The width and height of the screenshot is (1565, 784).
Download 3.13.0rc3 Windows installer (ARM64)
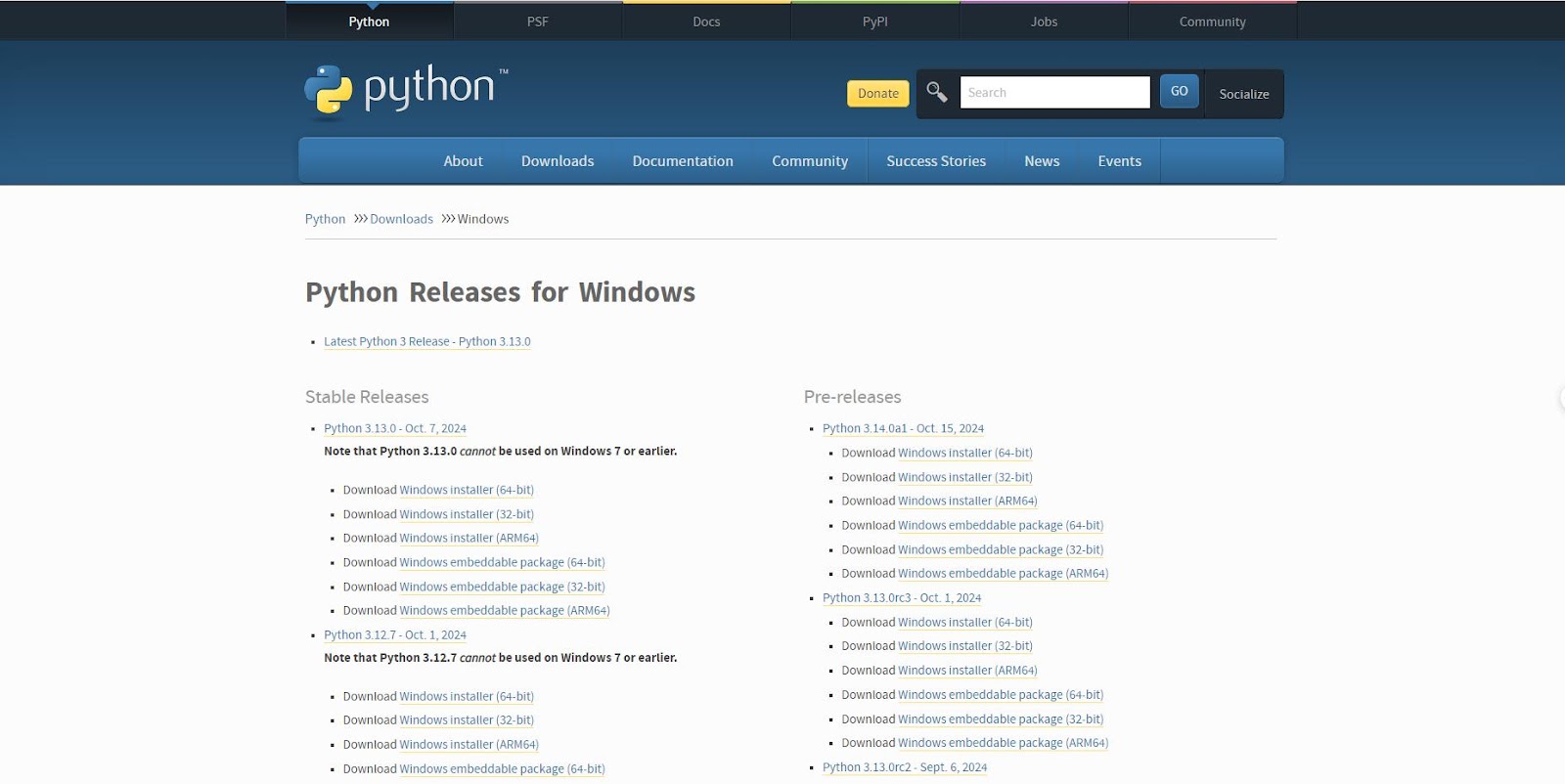967,671
